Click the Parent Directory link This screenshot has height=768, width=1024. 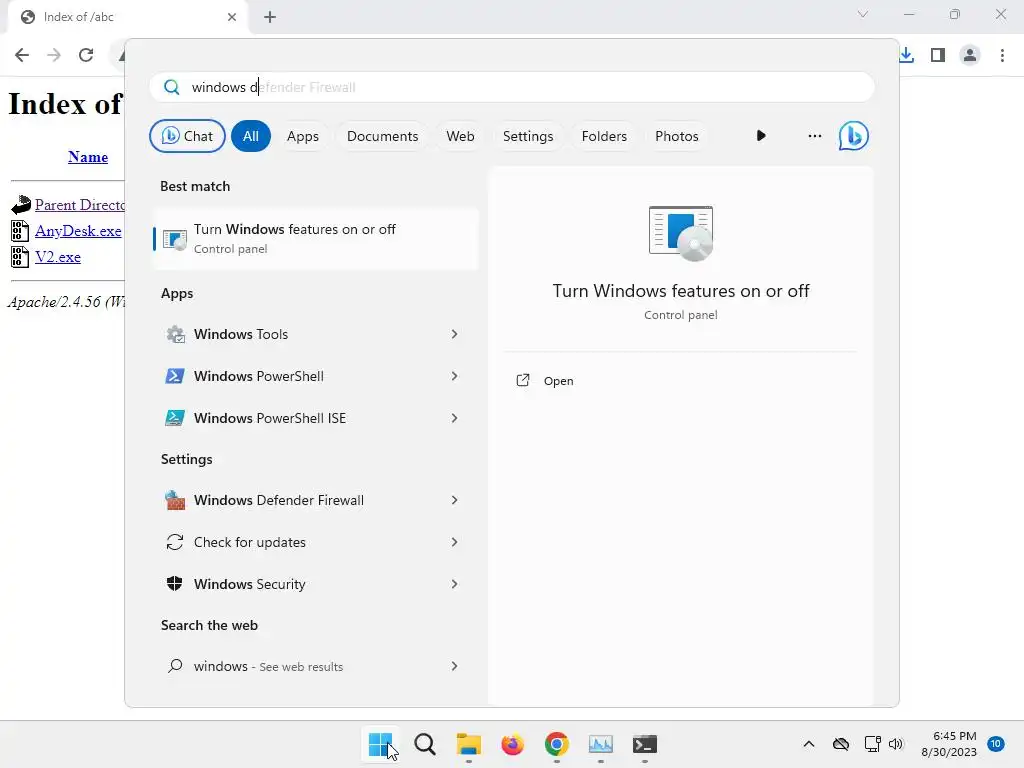pyautogui.click(x=80, y=204)
